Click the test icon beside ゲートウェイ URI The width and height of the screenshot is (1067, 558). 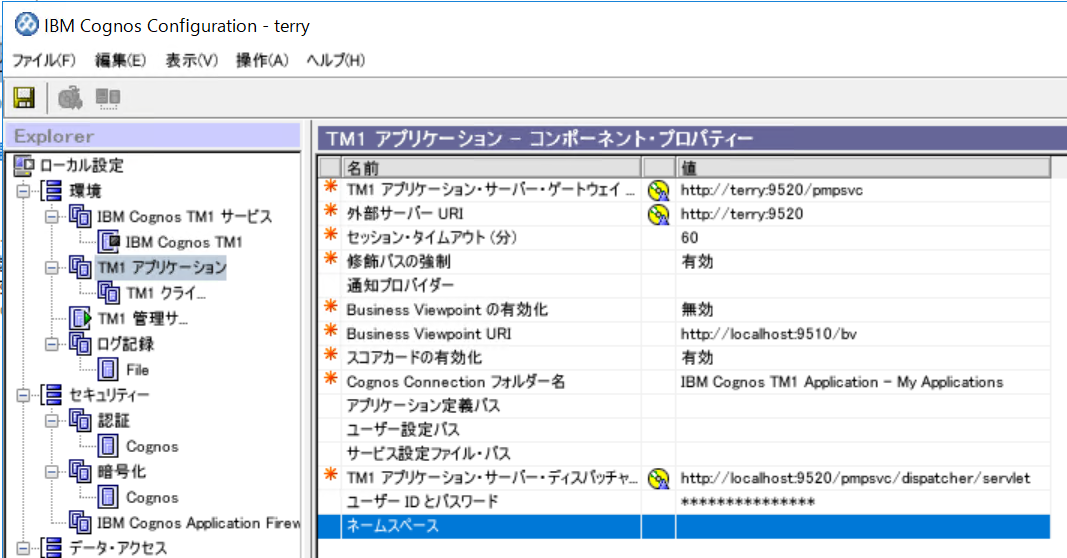(658, 191)
